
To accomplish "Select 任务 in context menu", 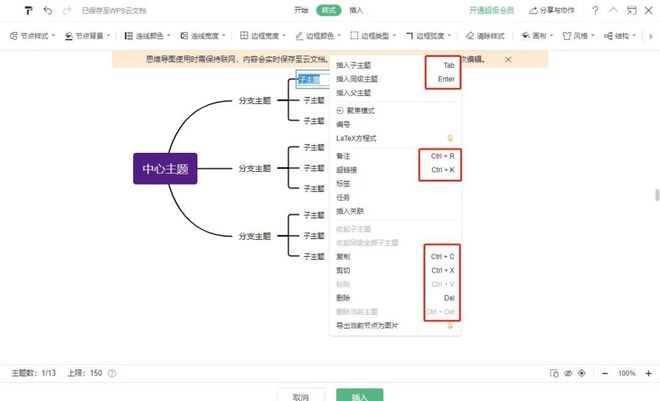I will pos(395,197).
